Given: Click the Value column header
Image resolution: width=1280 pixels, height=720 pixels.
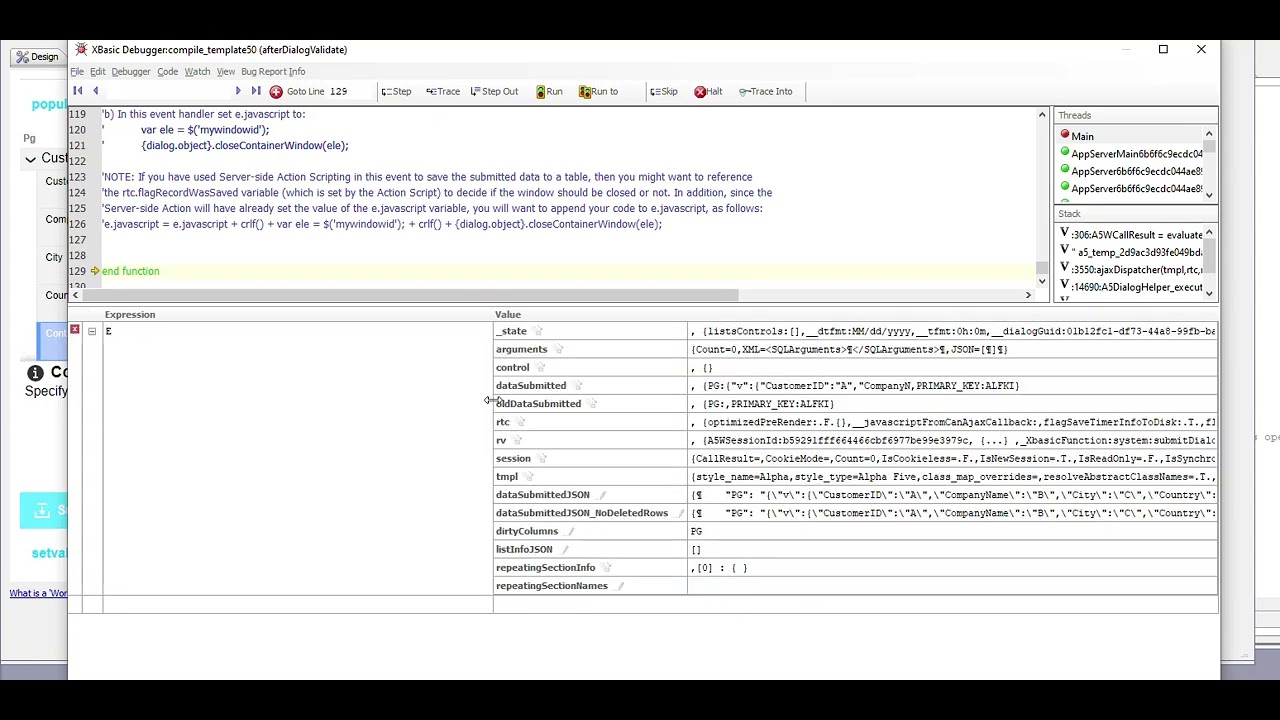Looking at the screenshot, I should (x=508, y=314).
